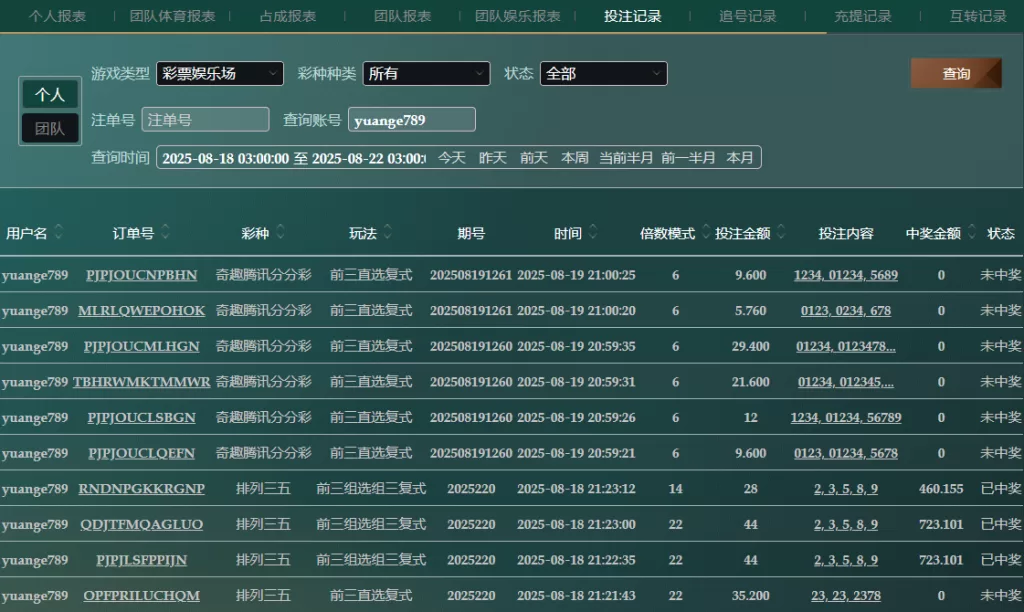1024x612 pixels.
Task: Click the 期号 column header
Action: 471,233
